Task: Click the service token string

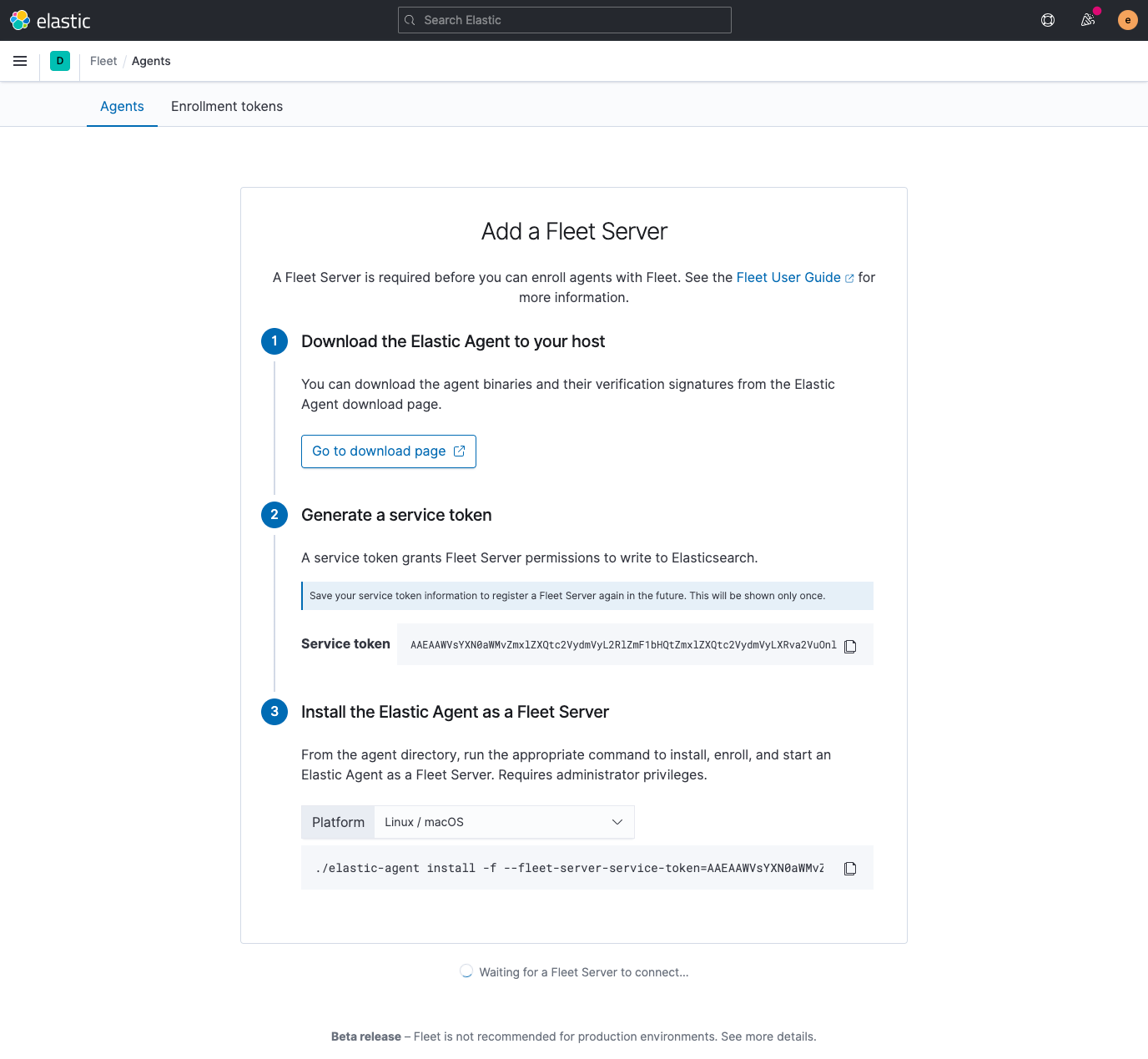Action: [623, 645]
